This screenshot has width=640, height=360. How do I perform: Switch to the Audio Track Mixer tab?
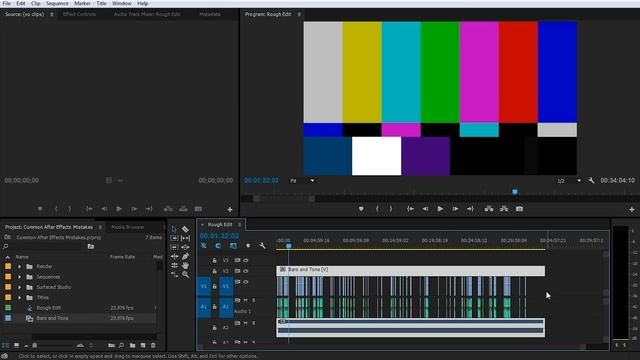point(147,14)
